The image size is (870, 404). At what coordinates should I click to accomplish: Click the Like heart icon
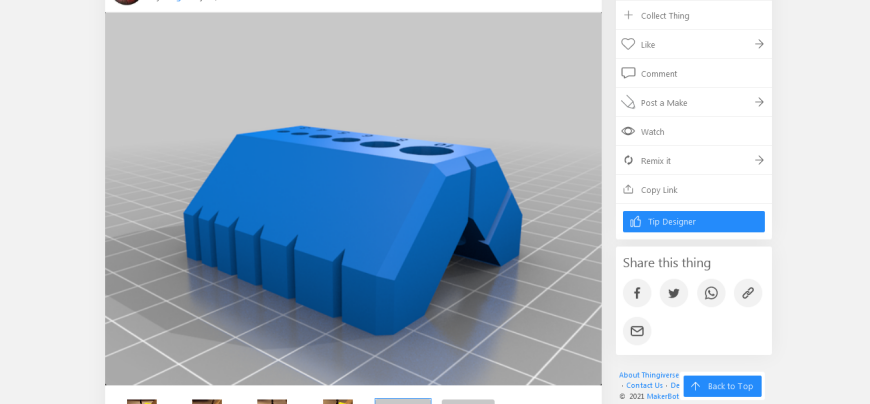click(628, 44)
